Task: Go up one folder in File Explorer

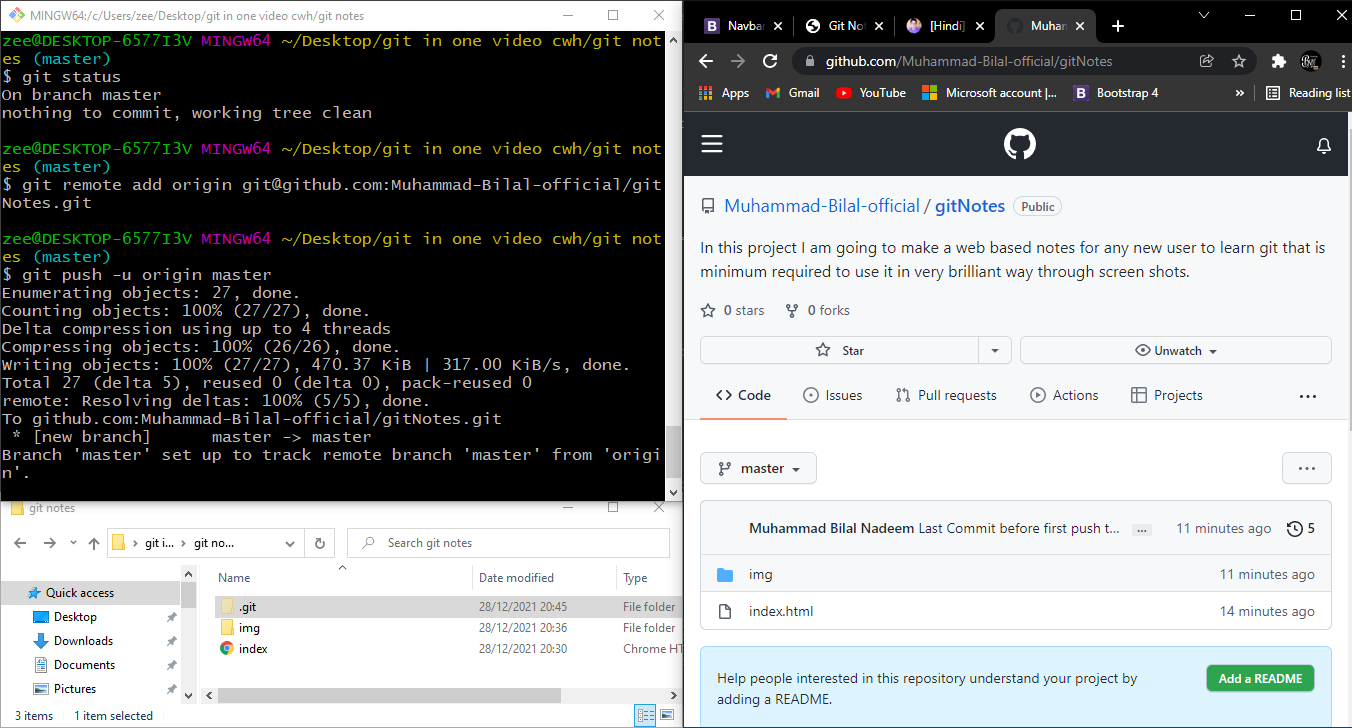Action: pyautogui.click(x=94, y=543)
